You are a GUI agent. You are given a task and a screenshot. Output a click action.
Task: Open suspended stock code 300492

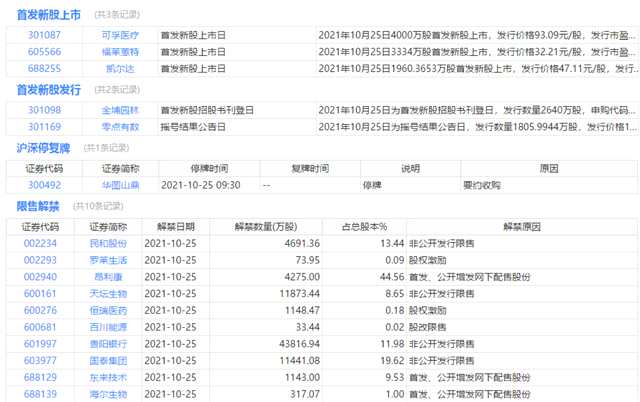point(44,185)
